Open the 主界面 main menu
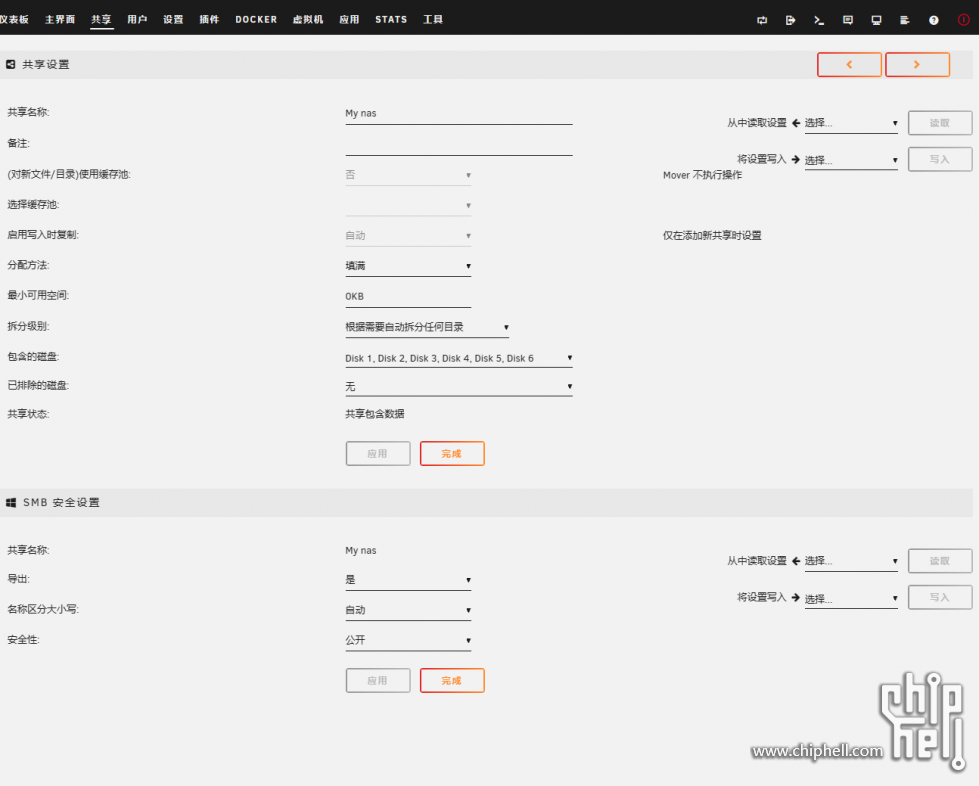Image resolution: width=979 pixels, height=786 pixels. [60, 19]
